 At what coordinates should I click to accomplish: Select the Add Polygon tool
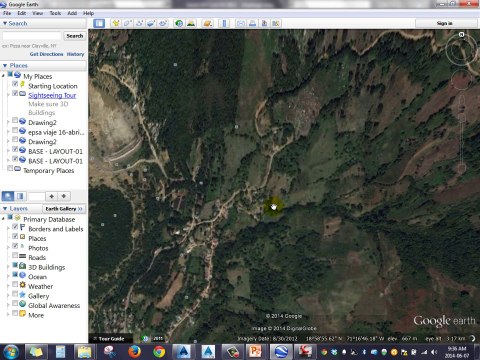(x=127, y=23)
